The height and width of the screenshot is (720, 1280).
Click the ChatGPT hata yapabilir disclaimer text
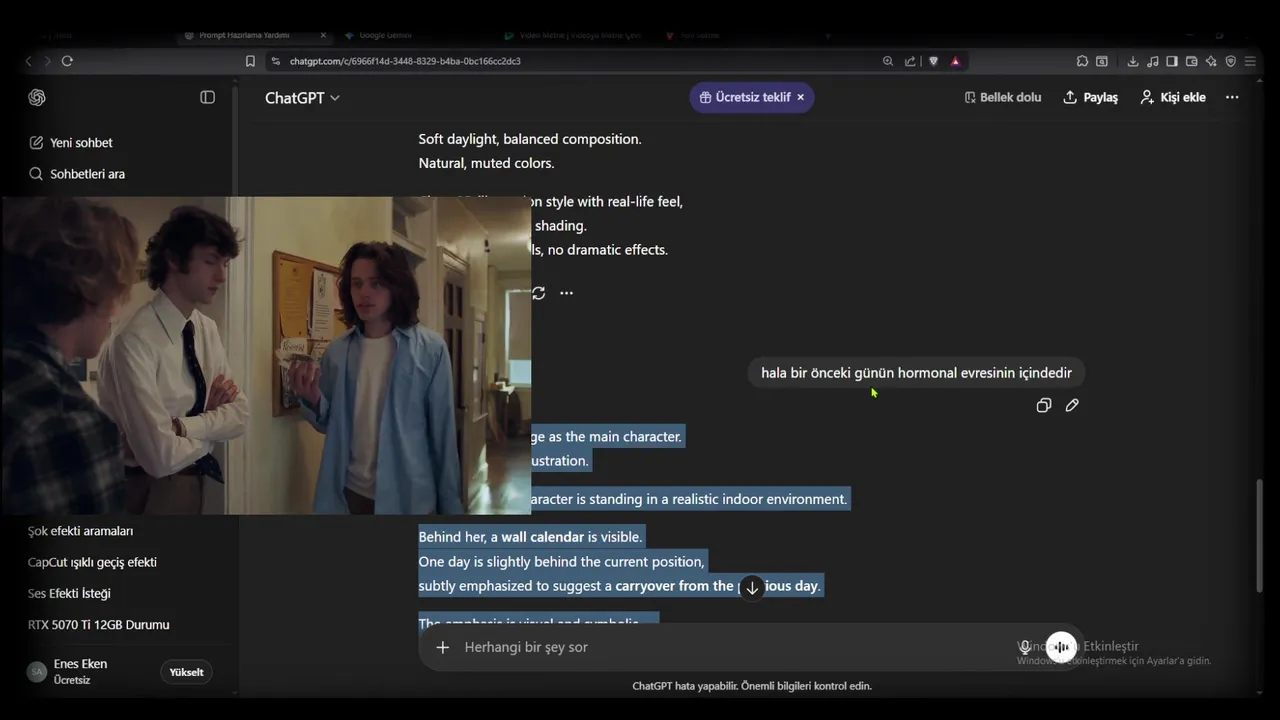(752, 686)
